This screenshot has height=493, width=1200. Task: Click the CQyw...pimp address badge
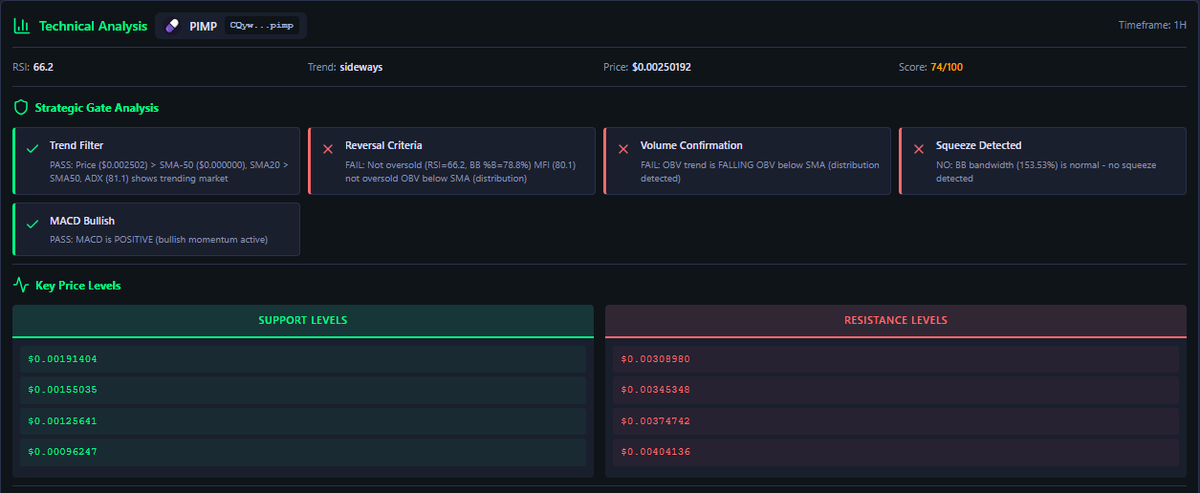click(262, 26)
